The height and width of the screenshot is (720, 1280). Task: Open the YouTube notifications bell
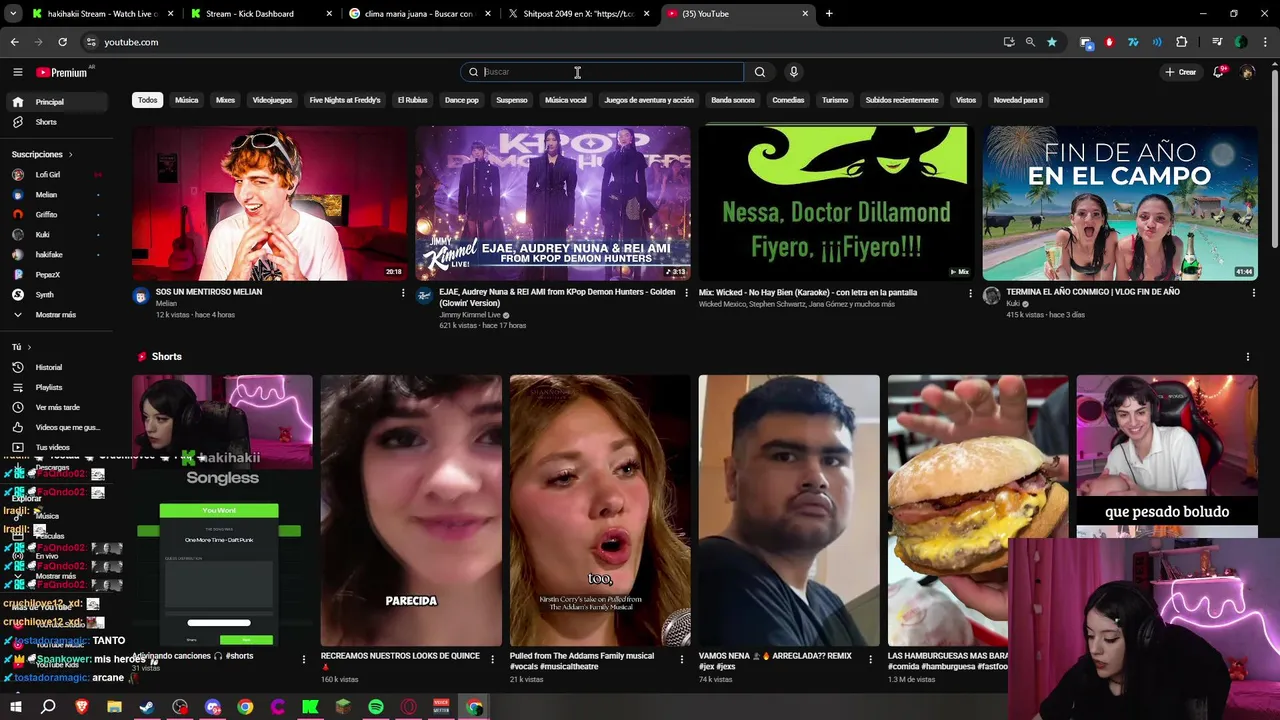[1218, 72]
